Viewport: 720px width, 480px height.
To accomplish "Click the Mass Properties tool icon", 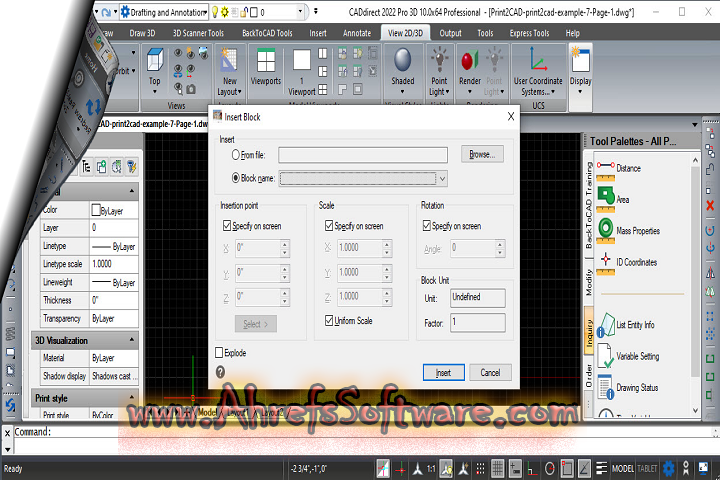I will [x=606, y=230].
